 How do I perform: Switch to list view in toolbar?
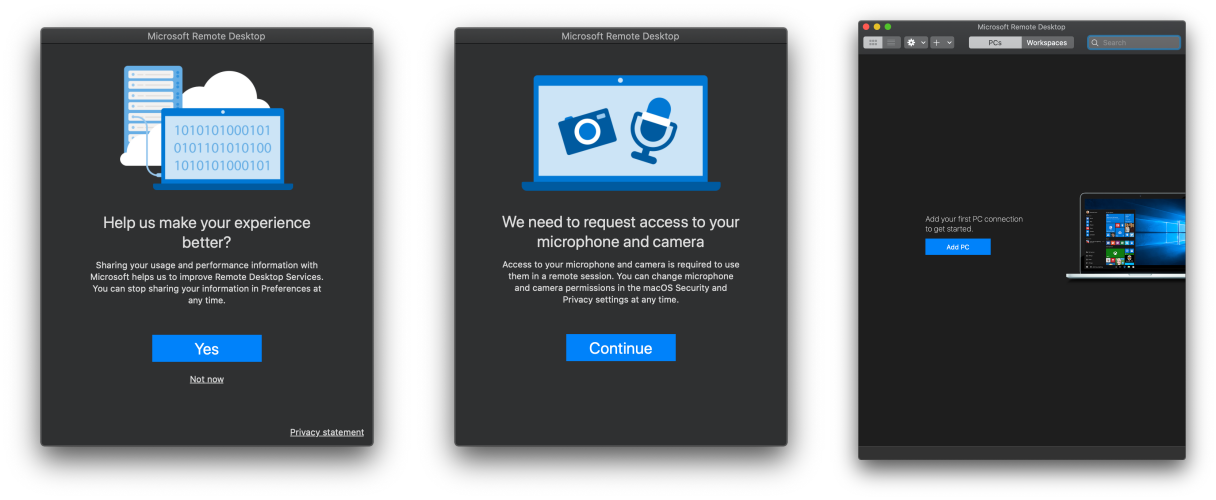891,43
